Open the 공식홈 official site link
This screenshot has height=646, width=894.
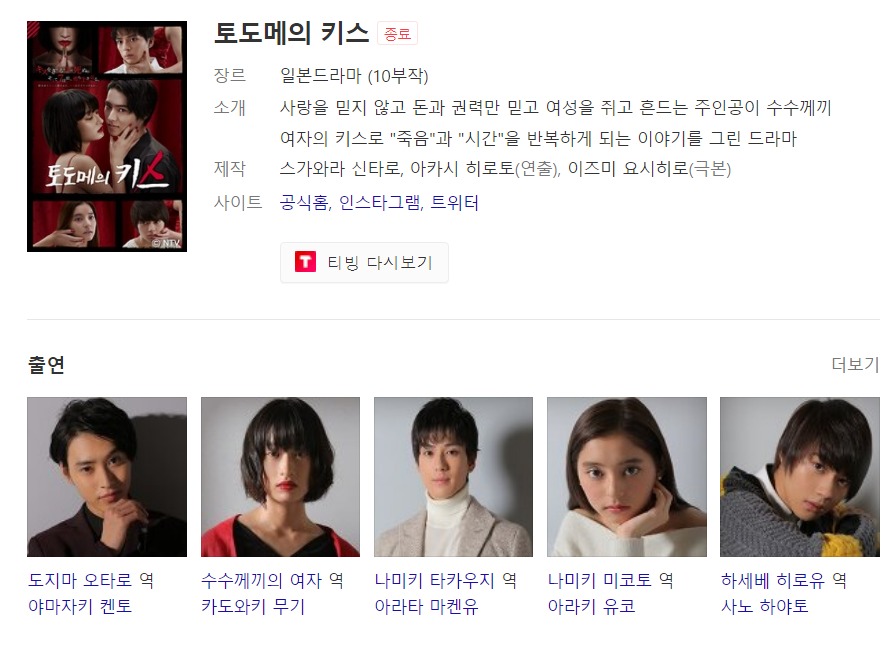(305, 202)
